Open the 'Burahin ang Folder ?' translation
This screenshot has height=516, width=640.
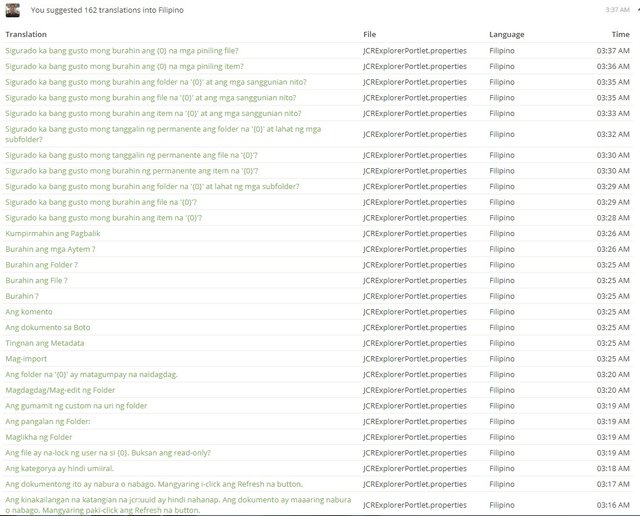pyautogui.click(x=42, y=265)
